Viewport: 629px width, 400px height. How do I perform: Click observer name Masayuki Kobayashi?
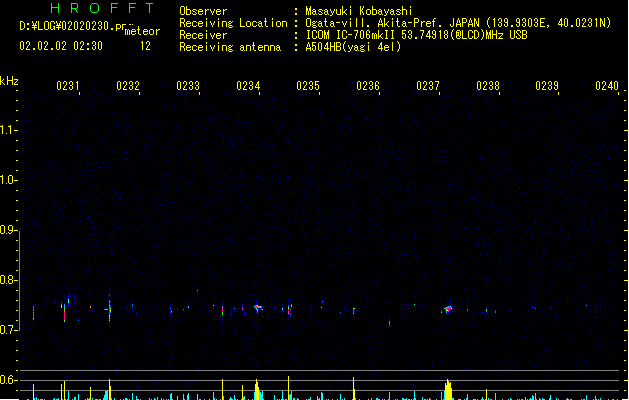click(359, 11)
